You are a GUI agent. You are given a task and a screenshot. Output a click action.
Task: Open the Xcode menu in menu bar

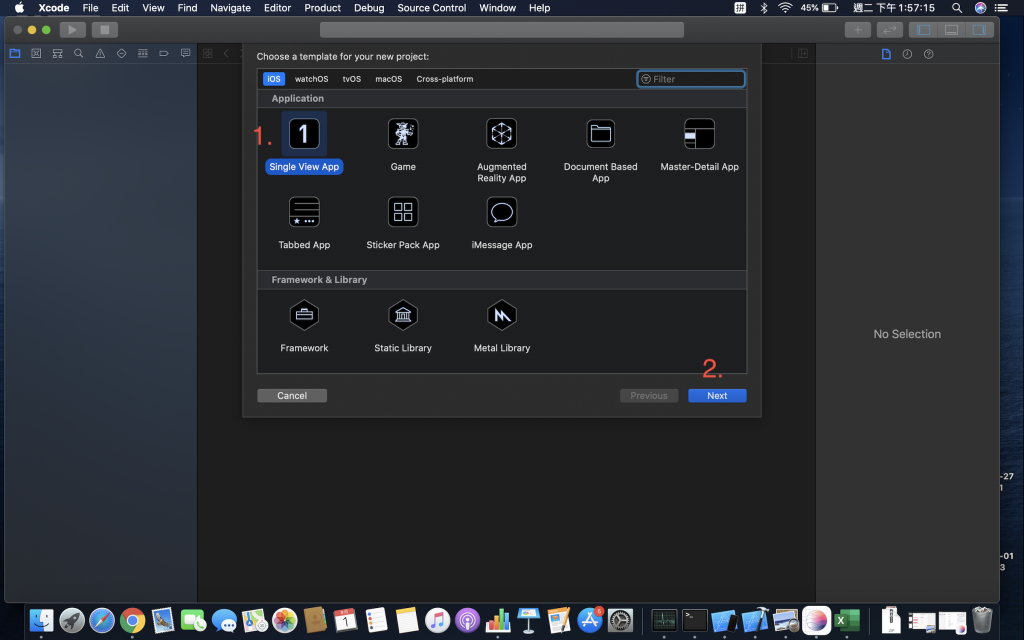54,8
